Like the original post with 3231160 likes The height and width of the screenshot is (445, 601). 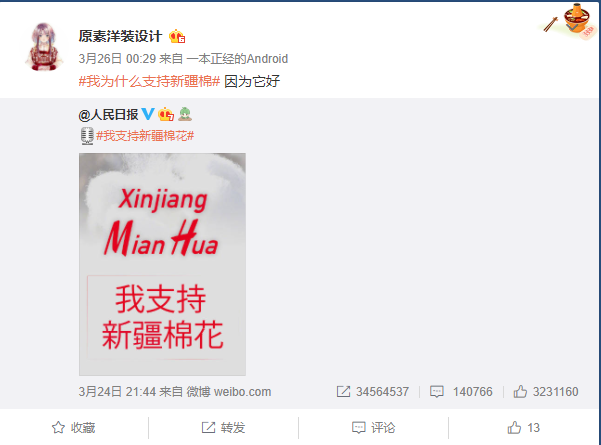[x=546, y=392]
